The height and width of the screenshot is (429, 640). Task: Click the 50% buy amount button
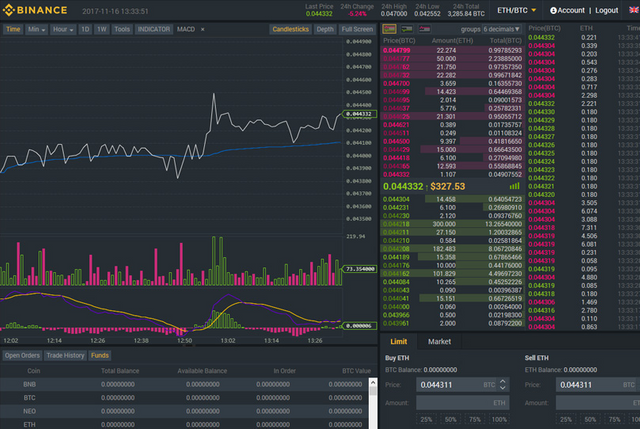pos(451,420)
